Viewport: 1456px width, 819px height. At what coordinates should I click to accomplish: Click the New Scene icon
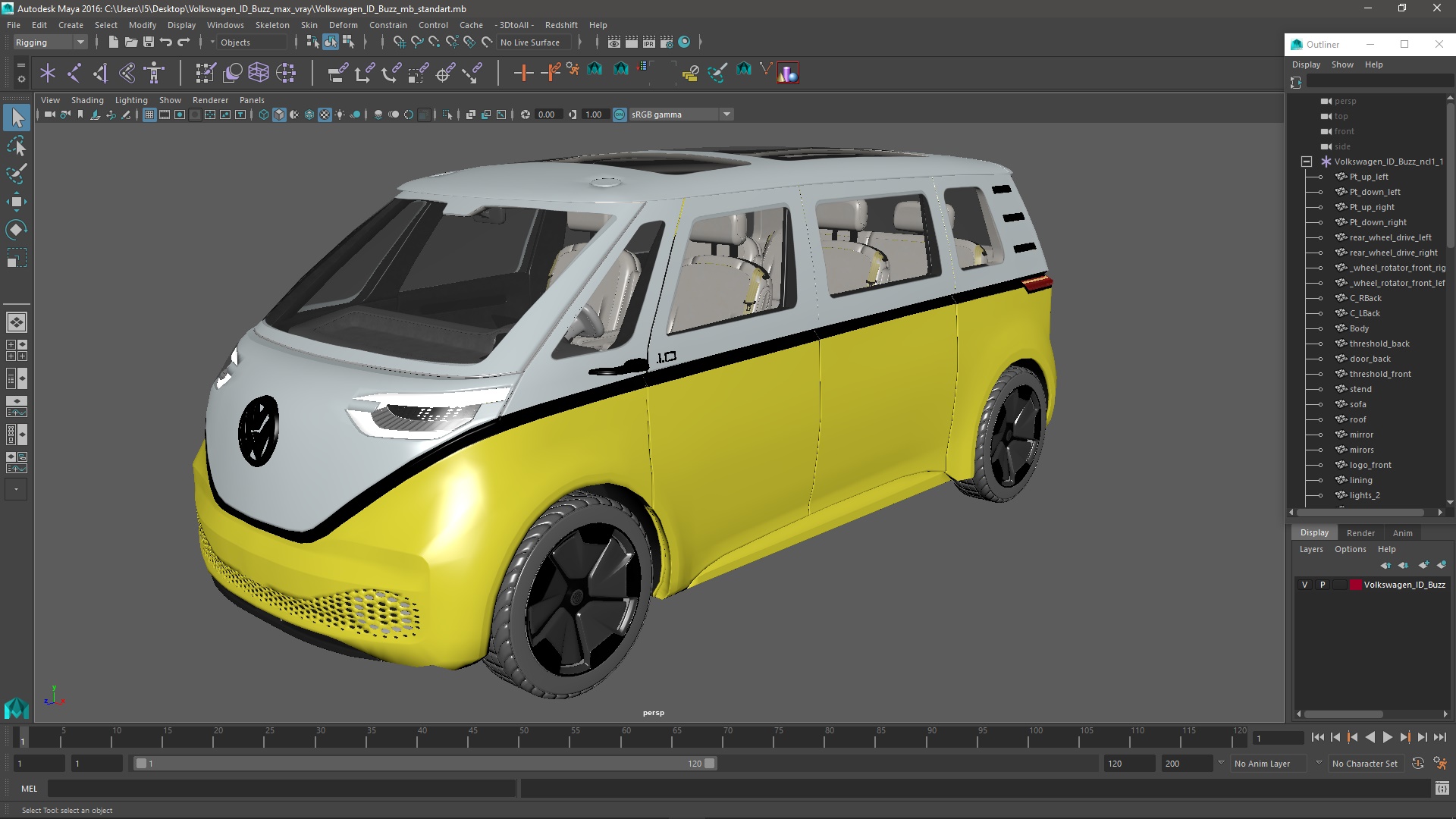click(x=113, y=42)
